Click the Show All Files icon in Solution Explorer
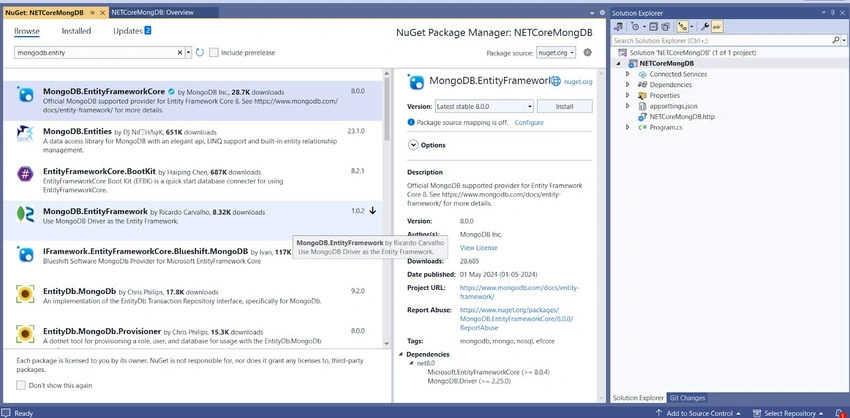This screenshot has height=418, width=850. click(665, 26)
